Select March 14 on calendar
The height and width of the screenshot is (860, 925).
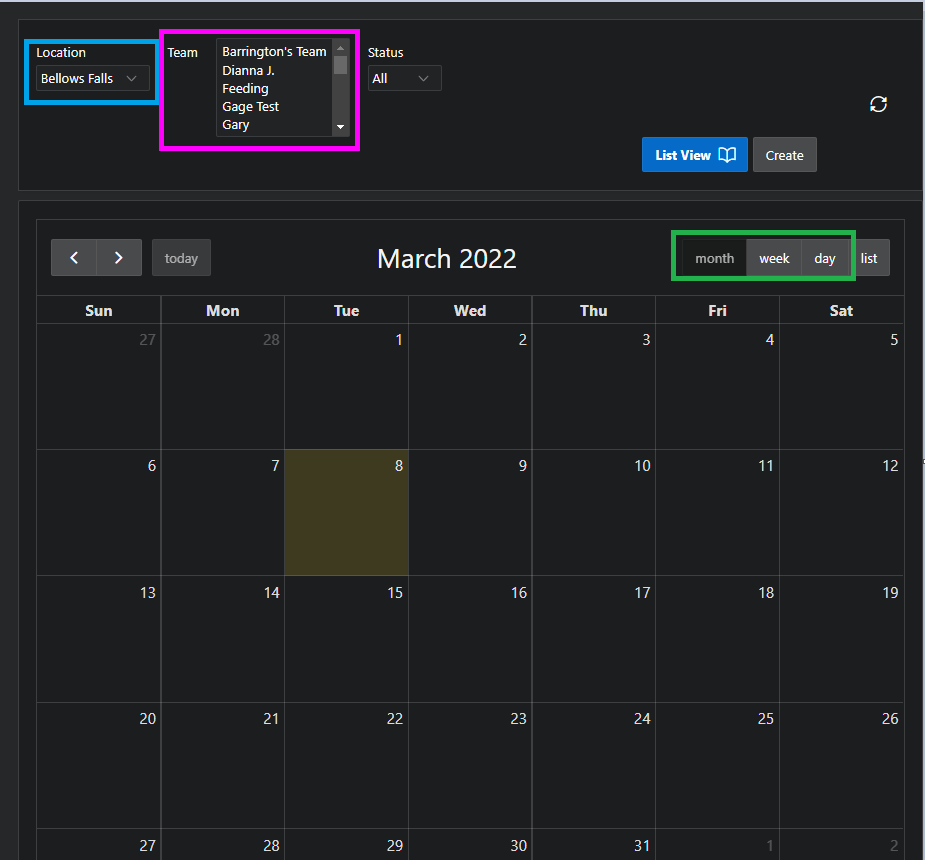(x=222, y=639)
